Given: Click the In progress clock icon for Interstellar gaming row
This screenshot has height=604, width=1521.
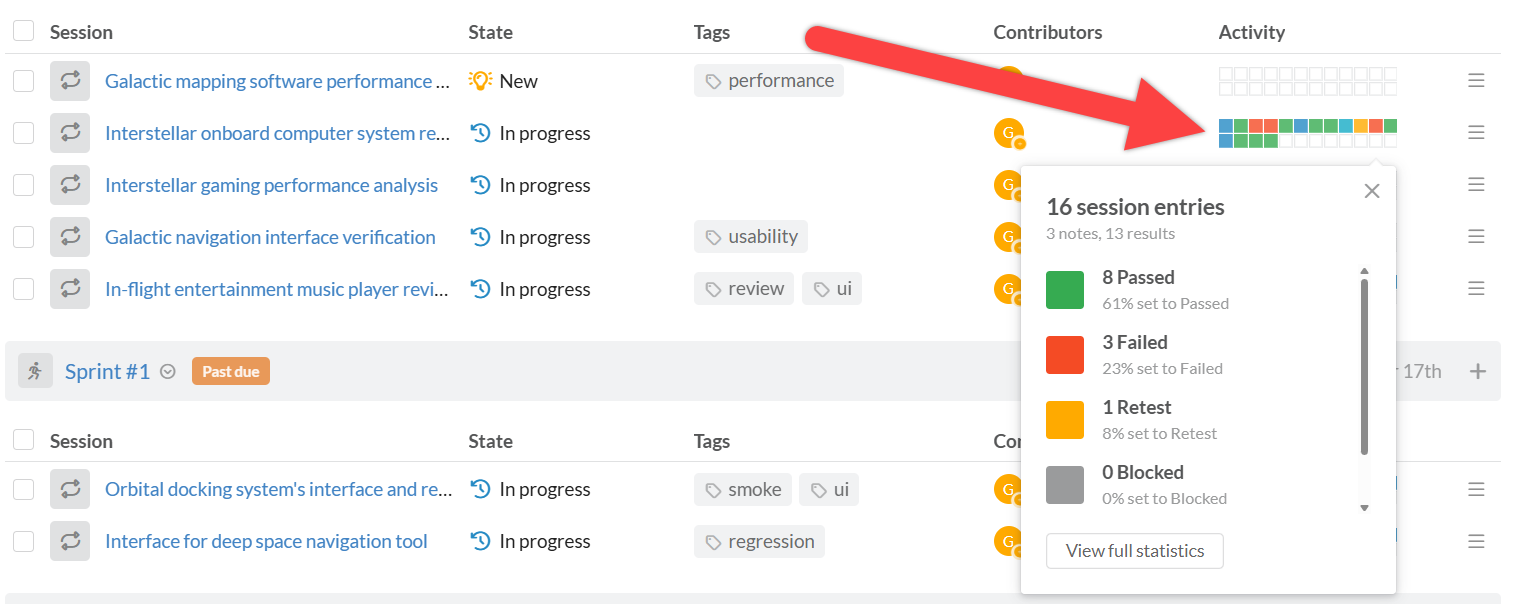Looking at the screenshot, I should pyautogui.click(x=480, y=185).
